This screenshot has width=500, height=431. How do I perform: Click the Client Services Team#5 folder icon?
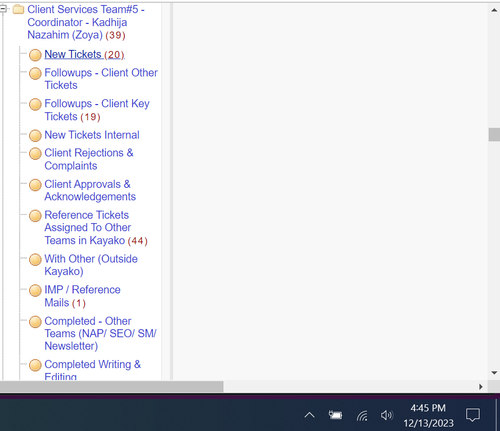coord(18,9)
